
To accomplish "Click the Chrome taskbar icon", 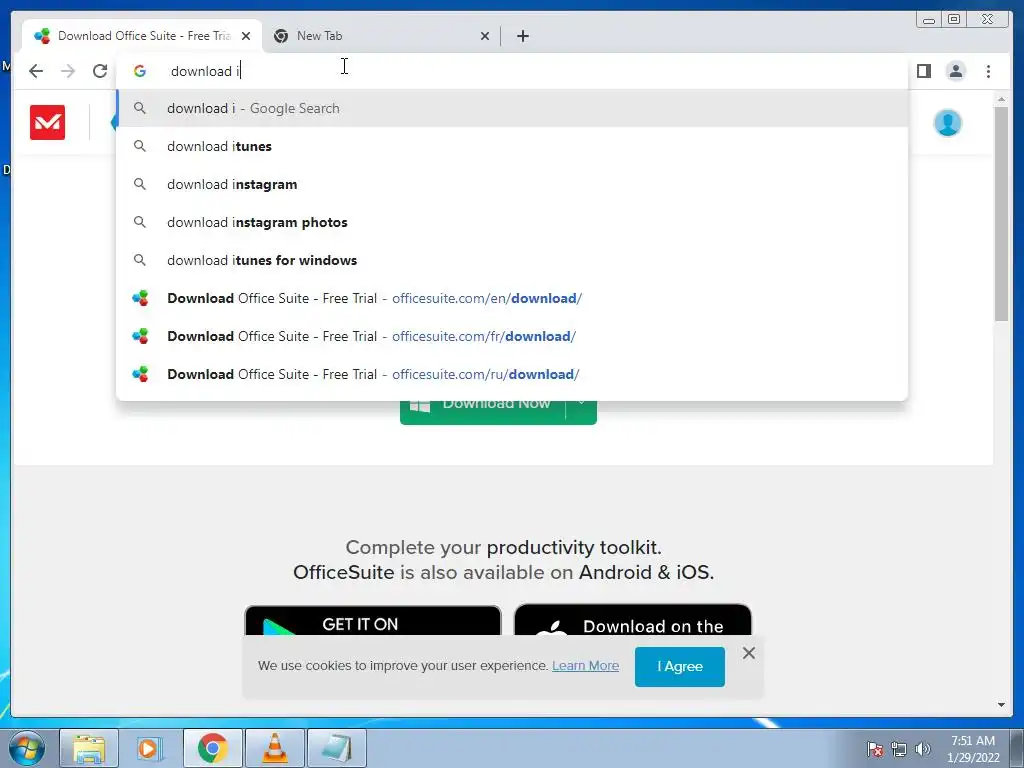I will tap(212, 748).
